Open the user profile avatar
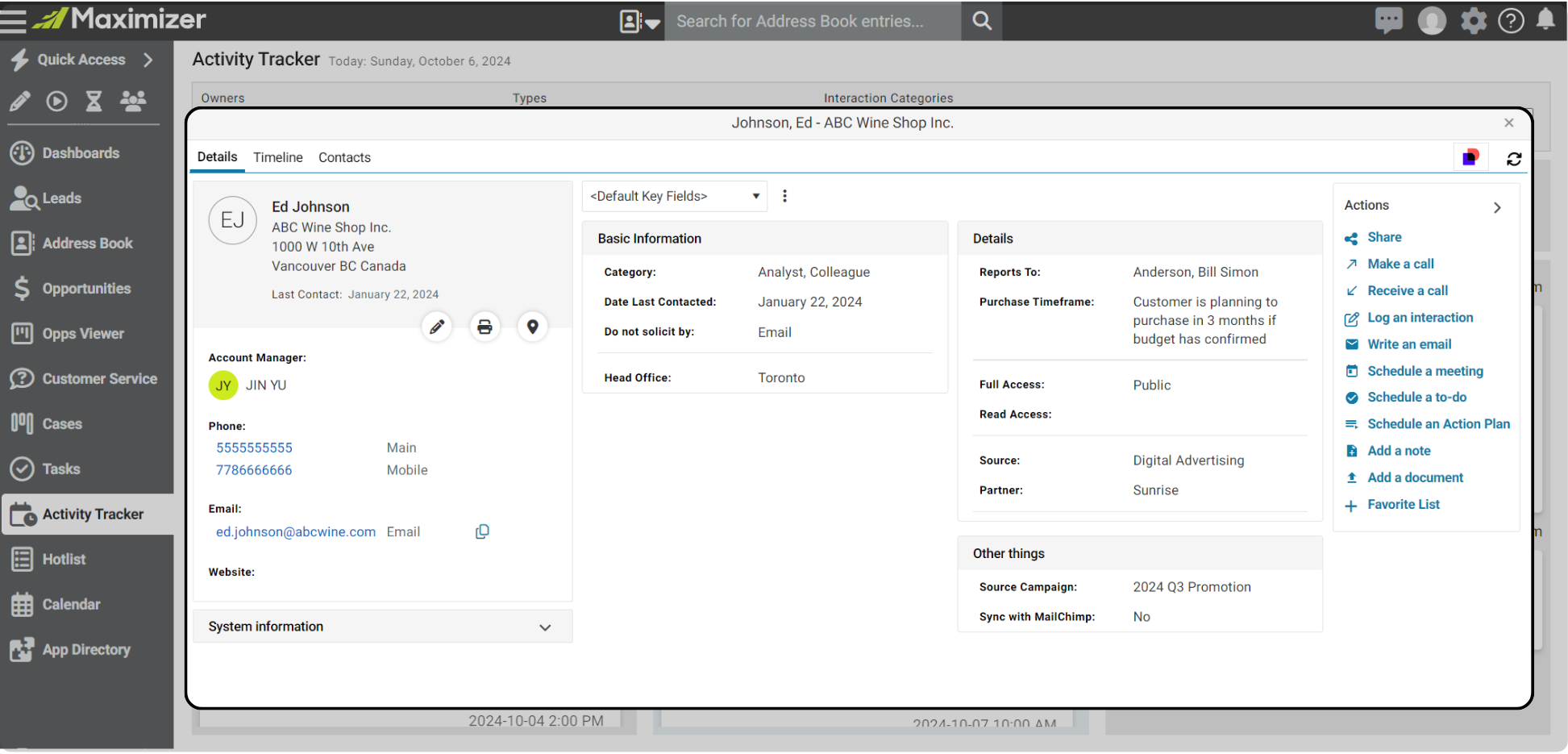1568x754 pixels. pyautogui.click(x=1432, y=21)
